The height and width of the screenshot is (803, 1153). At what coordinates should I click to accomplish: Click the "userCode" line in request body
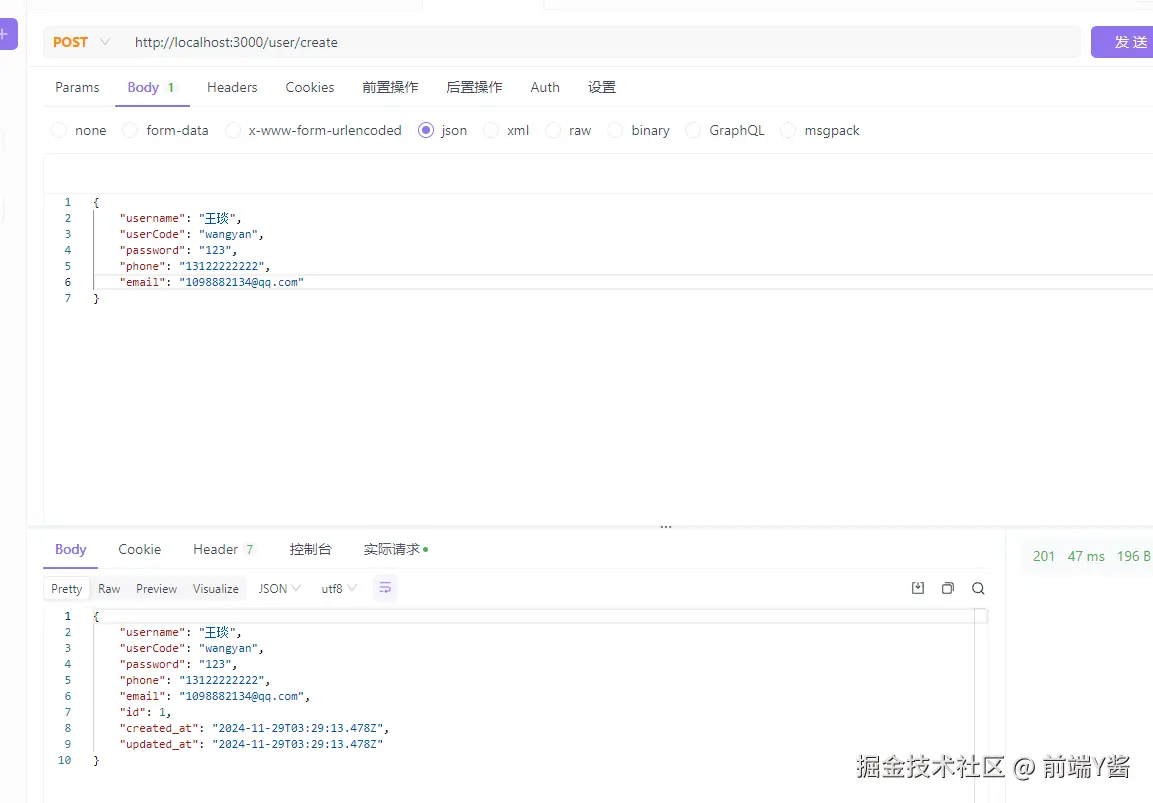(x=191, y=235)
